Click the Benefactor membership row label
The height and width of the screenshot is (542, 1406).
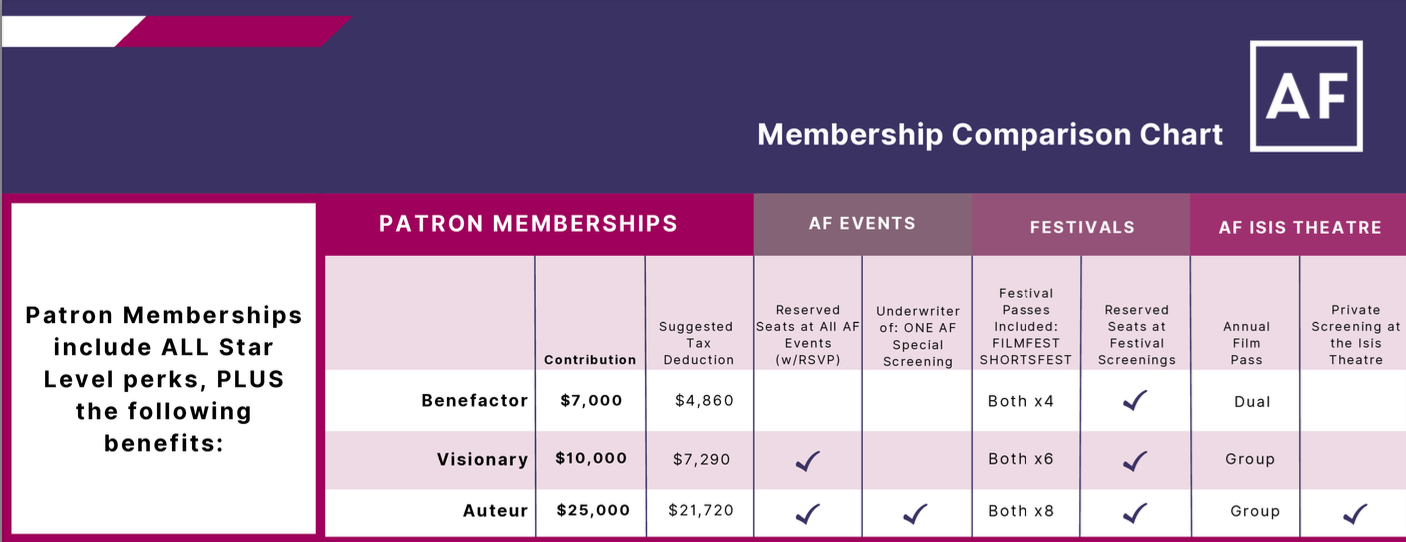point(474,401)
